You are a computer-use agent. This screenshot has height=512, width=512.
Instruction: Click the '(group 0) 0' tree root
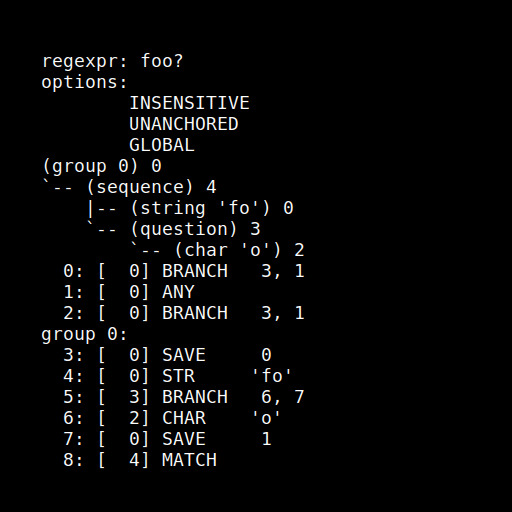pos(102,166)
